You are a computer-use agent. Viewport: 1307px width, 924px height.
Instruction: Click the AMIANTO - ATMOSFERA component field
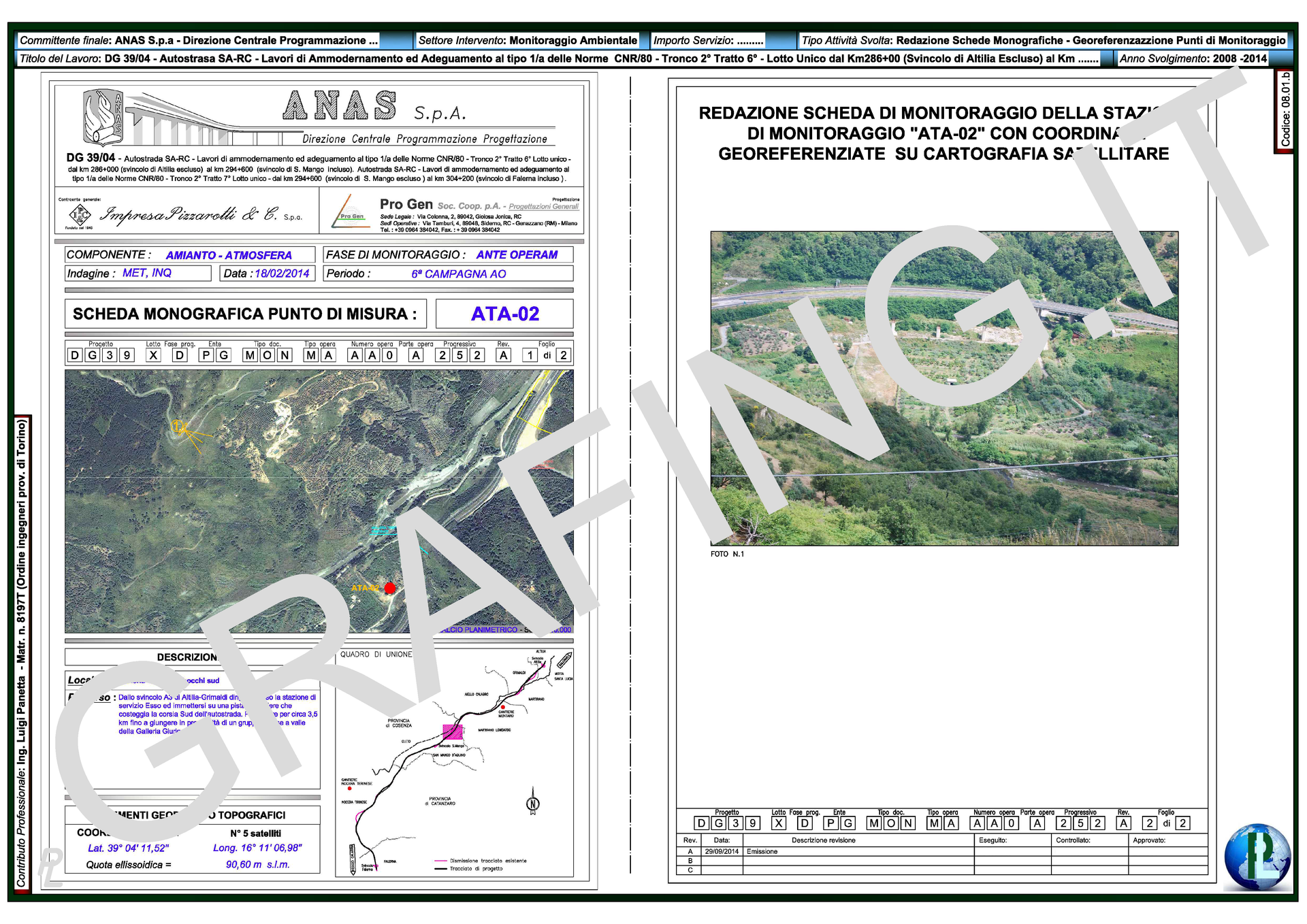[229, 255]
